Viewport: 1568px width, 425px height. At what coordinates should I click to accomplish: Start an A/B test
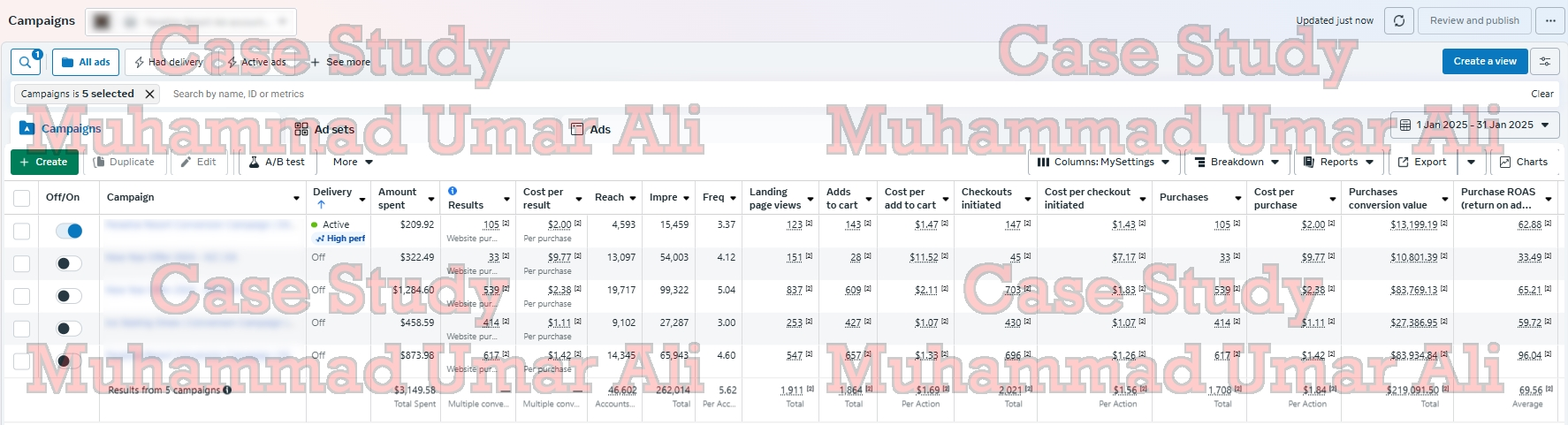pyautogui.click(x=277, y=162)
